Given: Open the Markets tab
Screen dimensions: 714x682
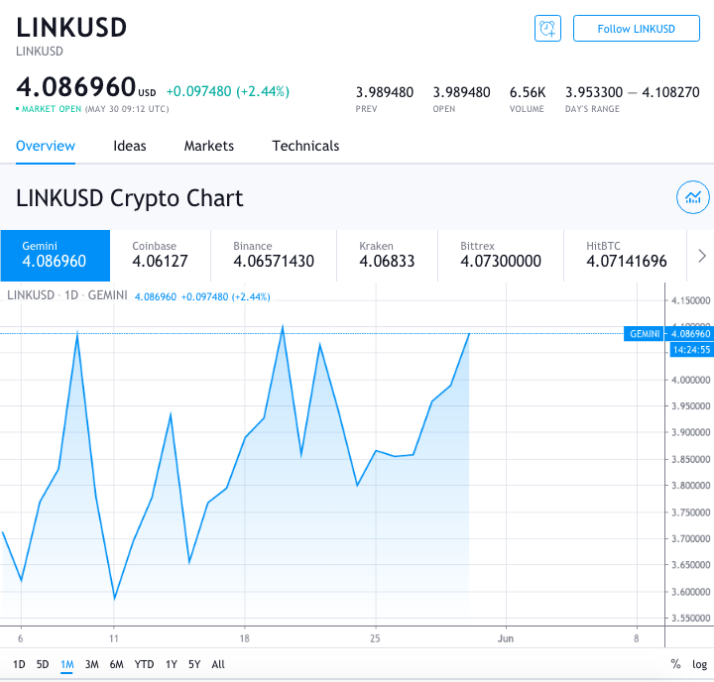Looking at the screenshot, I should coord(209,146).
